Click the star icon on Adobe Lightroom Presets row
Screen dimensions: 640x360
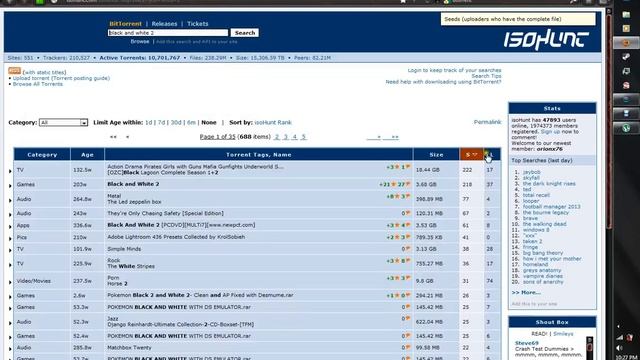pos(397,237)
